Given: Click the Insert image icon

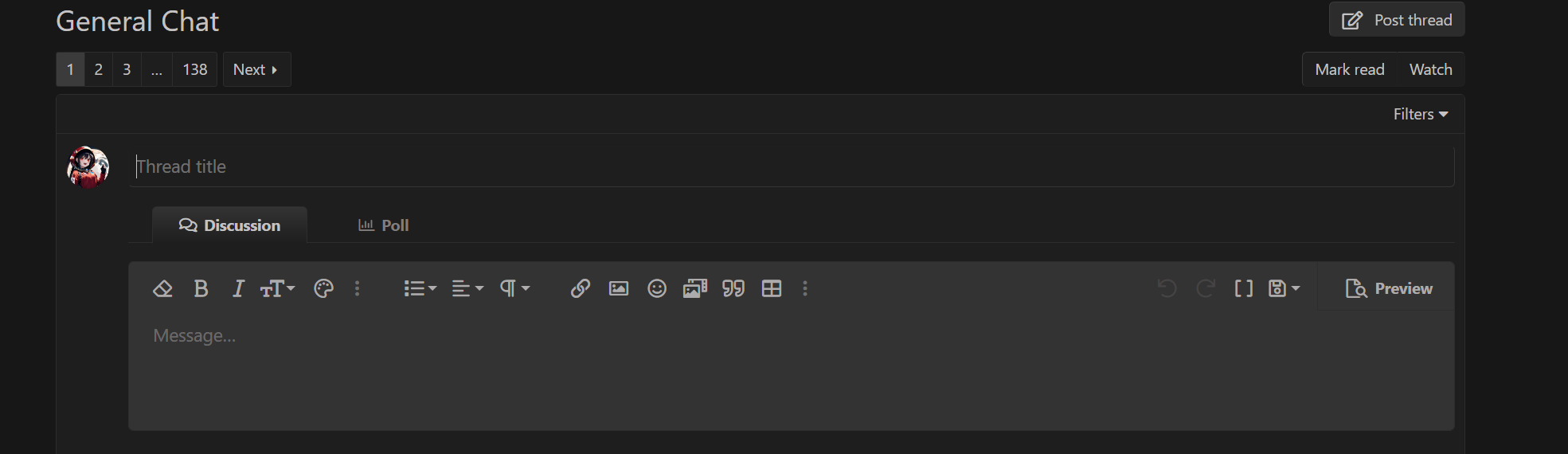Looking at the screenshot, I should point(618,288).
